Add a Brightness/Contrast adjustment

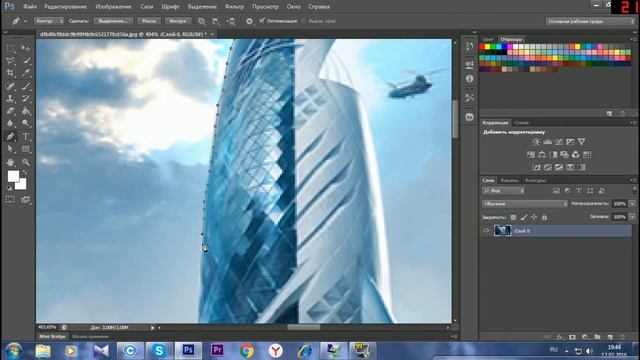(536, 142)
